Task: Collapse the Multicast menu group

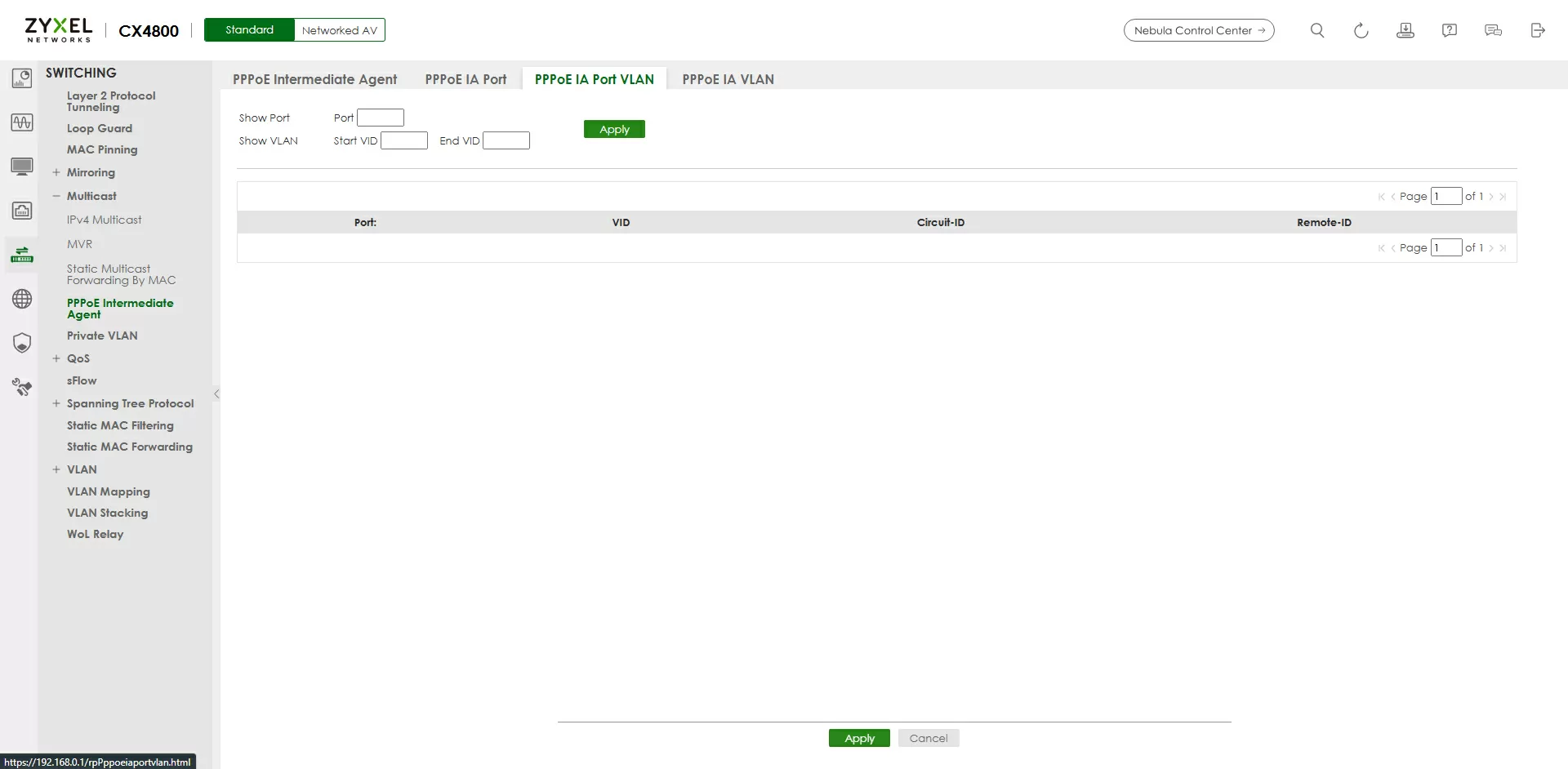Action: pyautogui.click(x=56, y=196)
